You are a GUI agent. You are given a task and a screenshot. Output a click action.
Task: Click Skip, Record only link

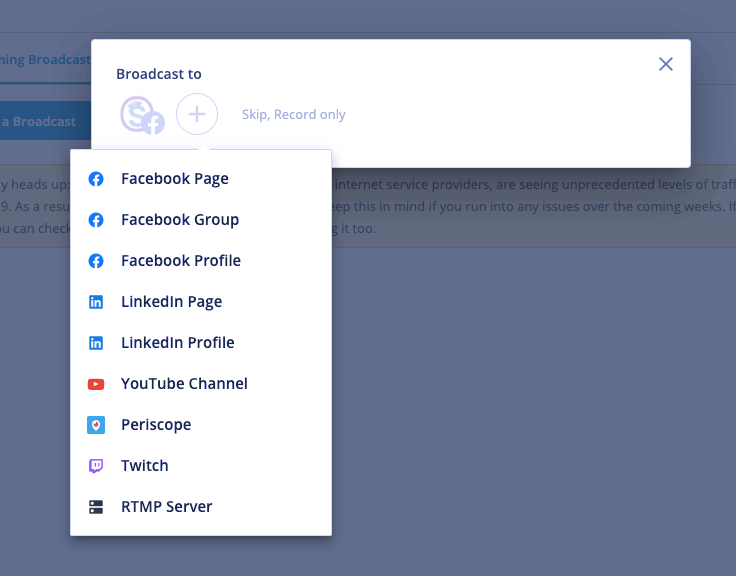[293, 115]
